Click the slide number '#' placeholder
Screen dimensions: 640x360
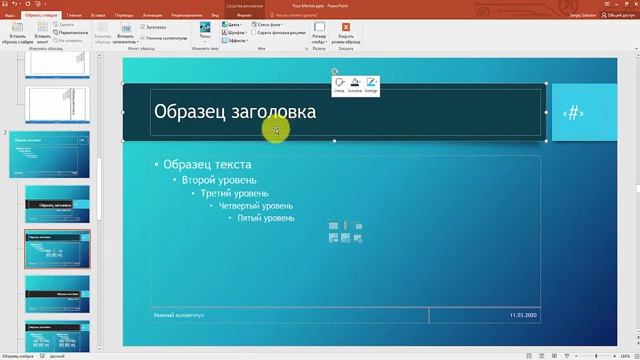573,113
